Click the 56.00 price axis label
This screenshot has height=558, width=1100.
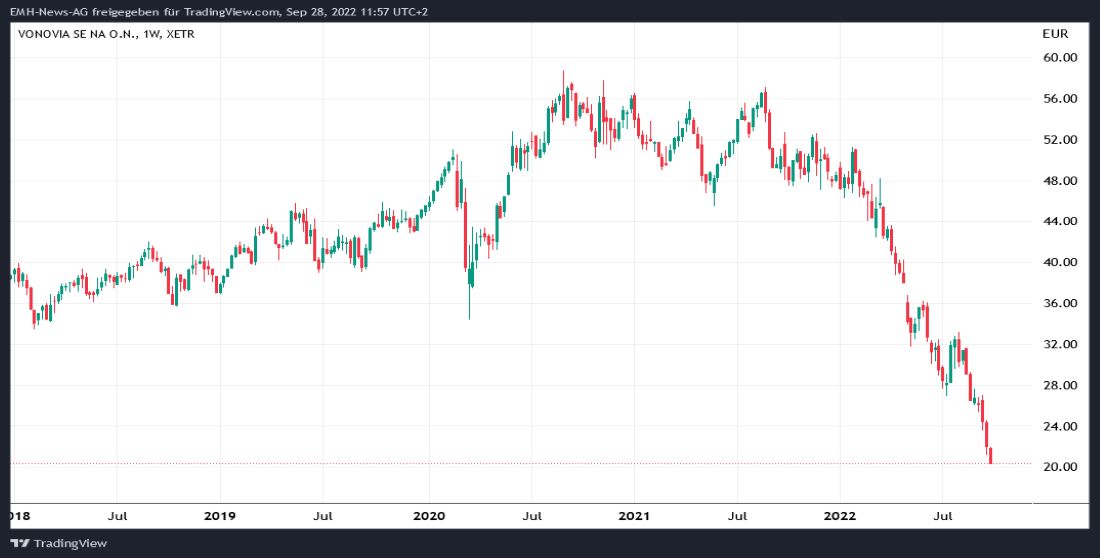[1058, 99]
